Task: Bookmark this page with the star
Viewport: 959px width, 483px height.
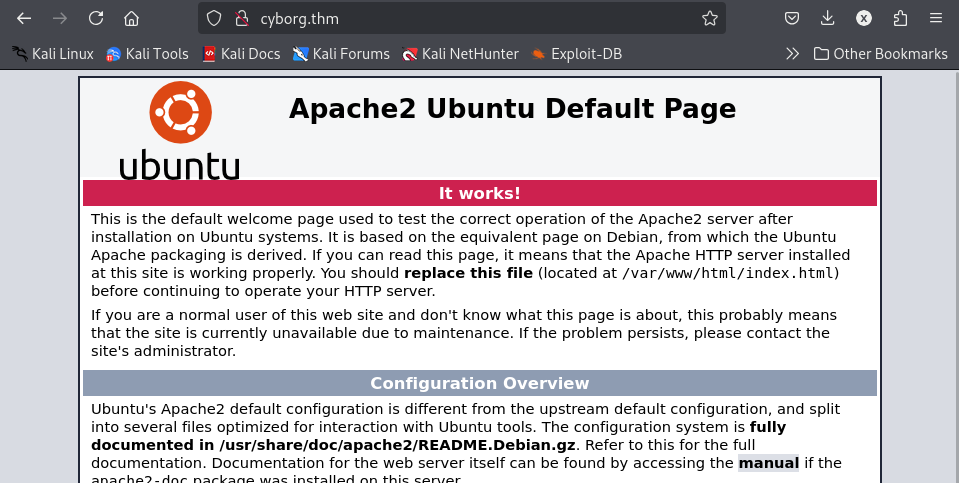Action: [x=709, y=18]
